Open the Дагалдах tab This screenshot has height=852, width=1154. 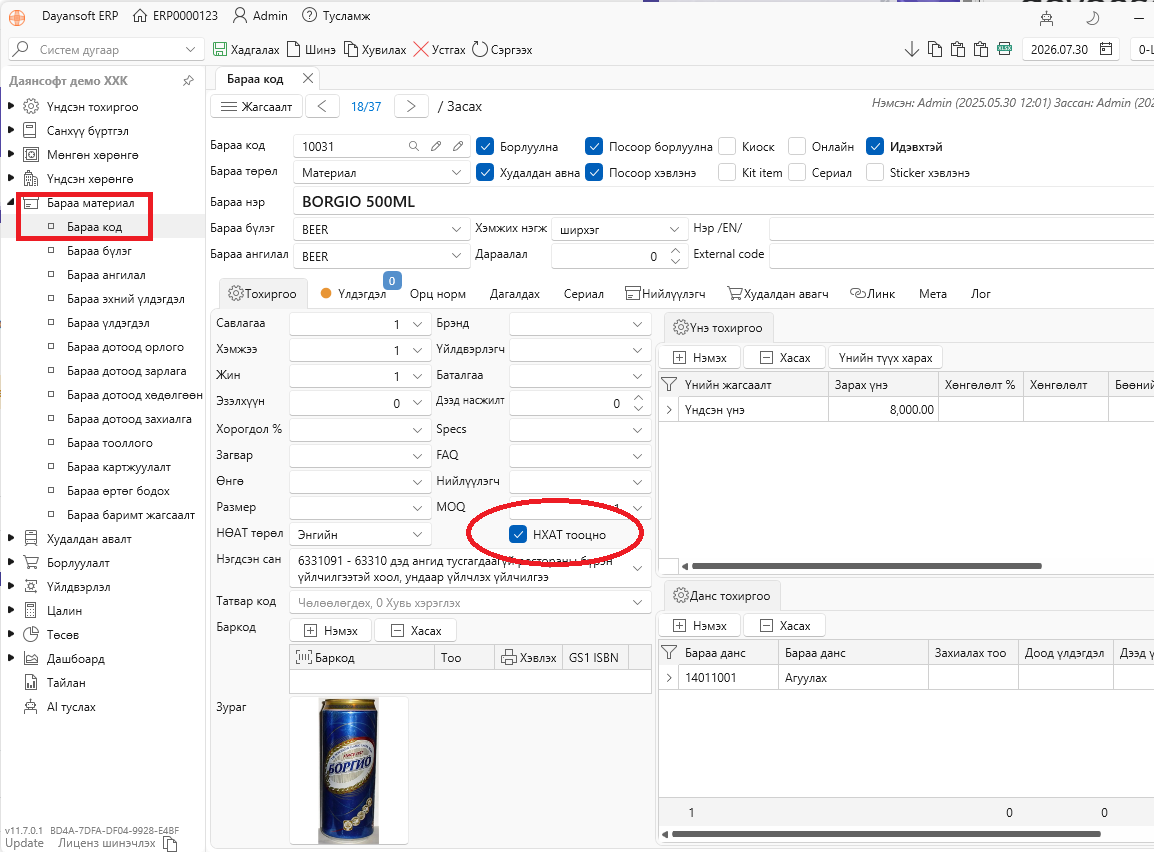click(514, 294)
